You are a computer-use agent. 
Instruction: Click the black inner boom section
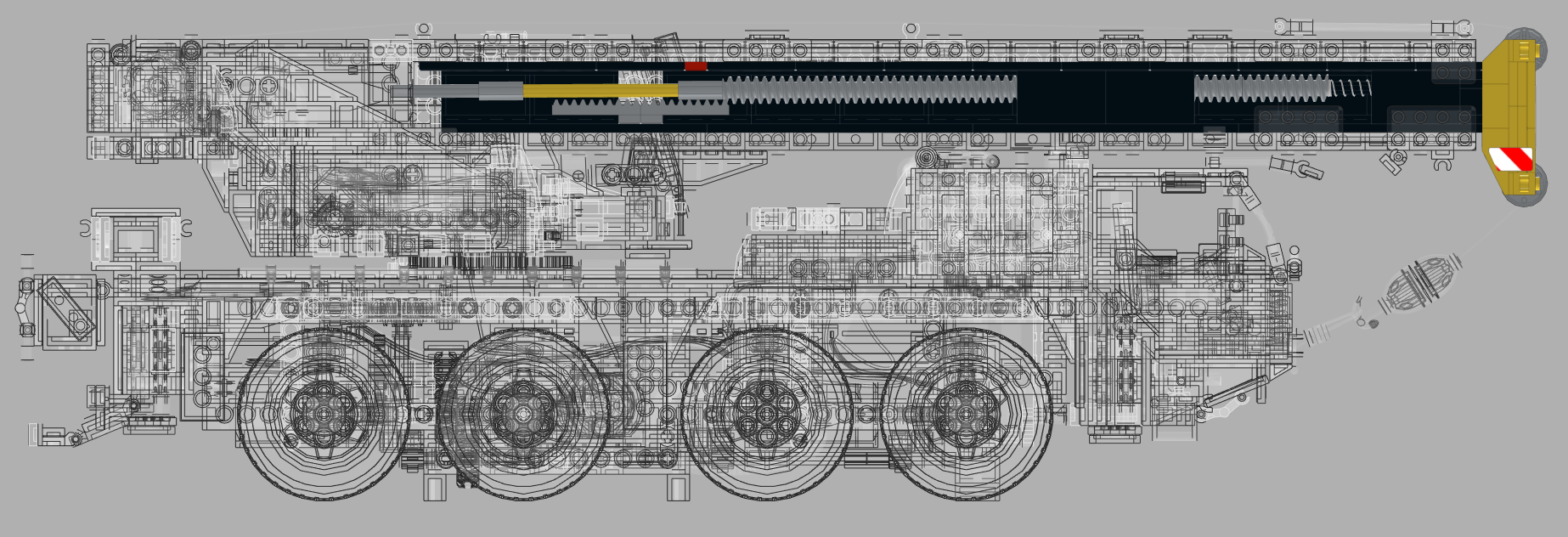pos(950,95)
